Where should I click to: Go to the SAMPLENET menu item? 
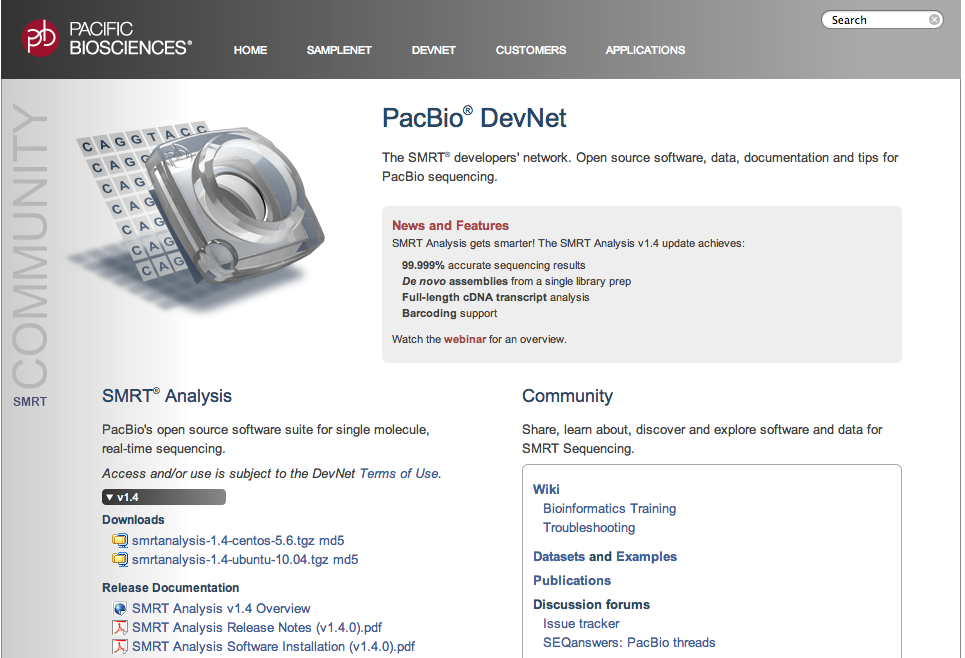pos(339,50)
